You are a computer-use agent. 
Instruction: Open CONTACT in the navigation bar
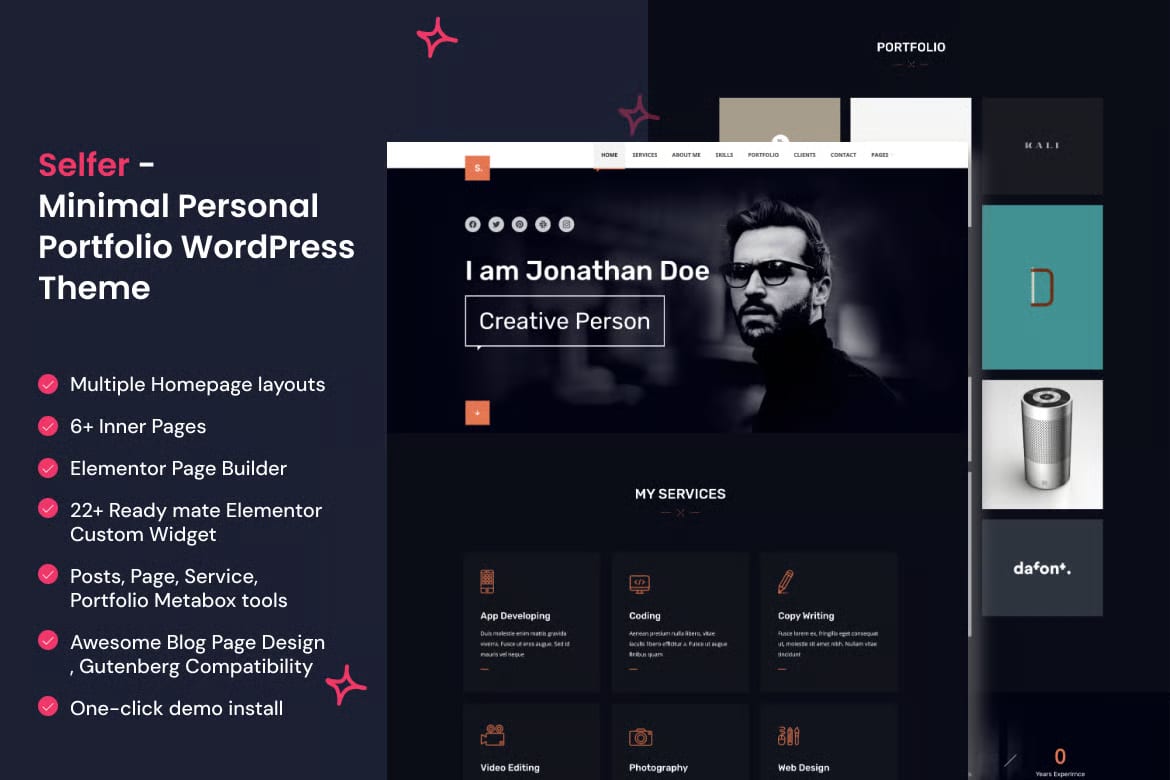coord(843,155)
